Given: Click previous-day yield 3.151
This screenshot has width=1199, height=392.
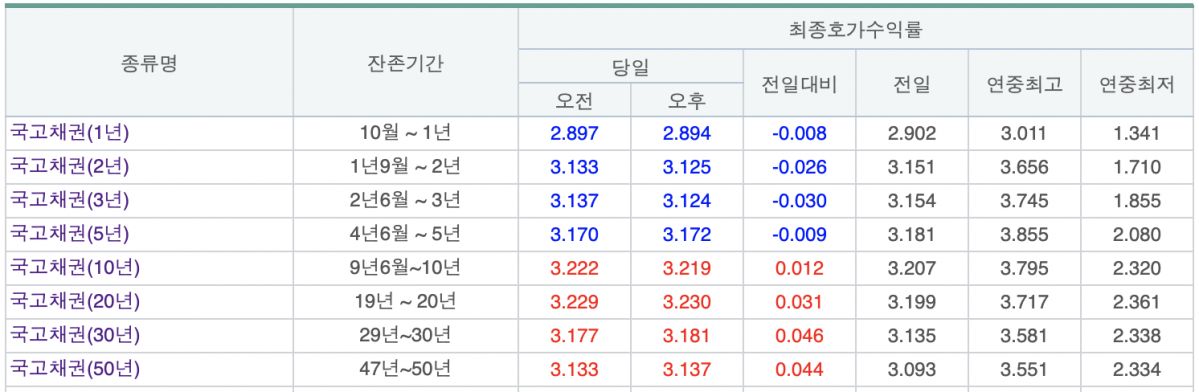Looking at the screenshot, I should (911, 167).
